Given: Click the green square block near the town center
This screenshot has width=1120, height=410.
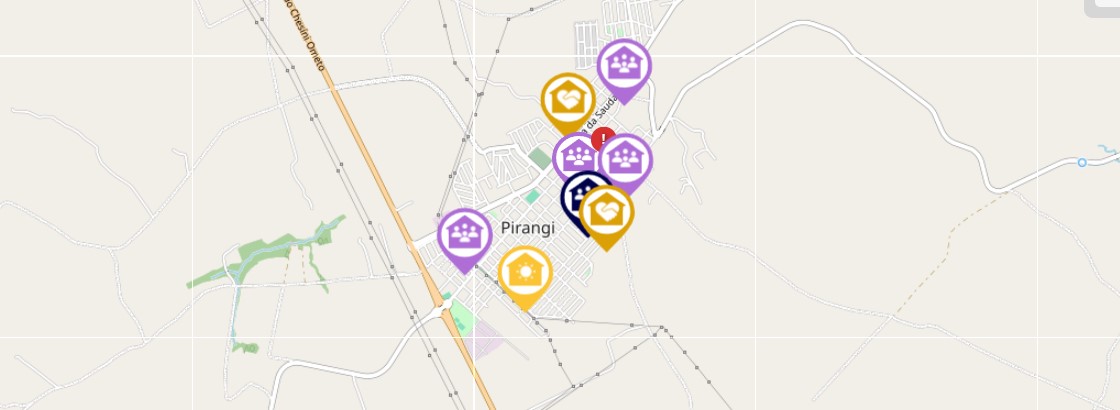Looking at the screenshot, I should (540, 159).
